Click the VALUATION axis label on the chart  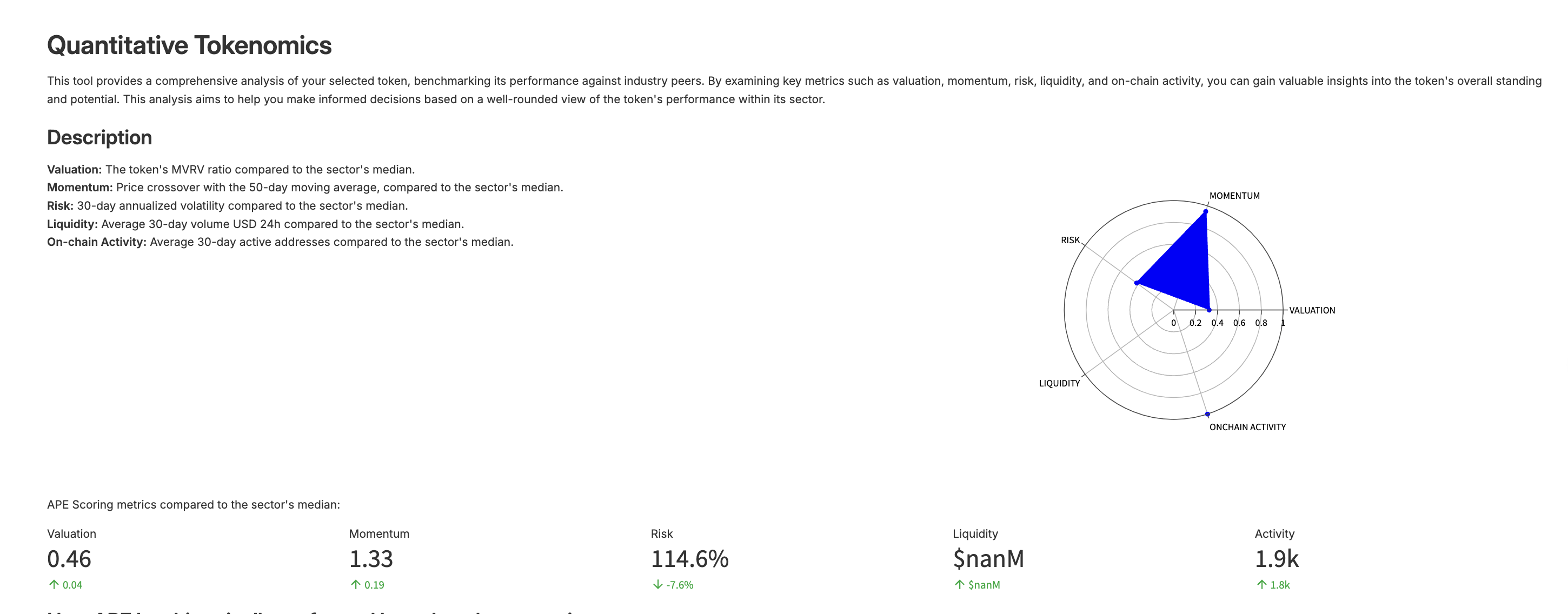tap(1312, 310)
